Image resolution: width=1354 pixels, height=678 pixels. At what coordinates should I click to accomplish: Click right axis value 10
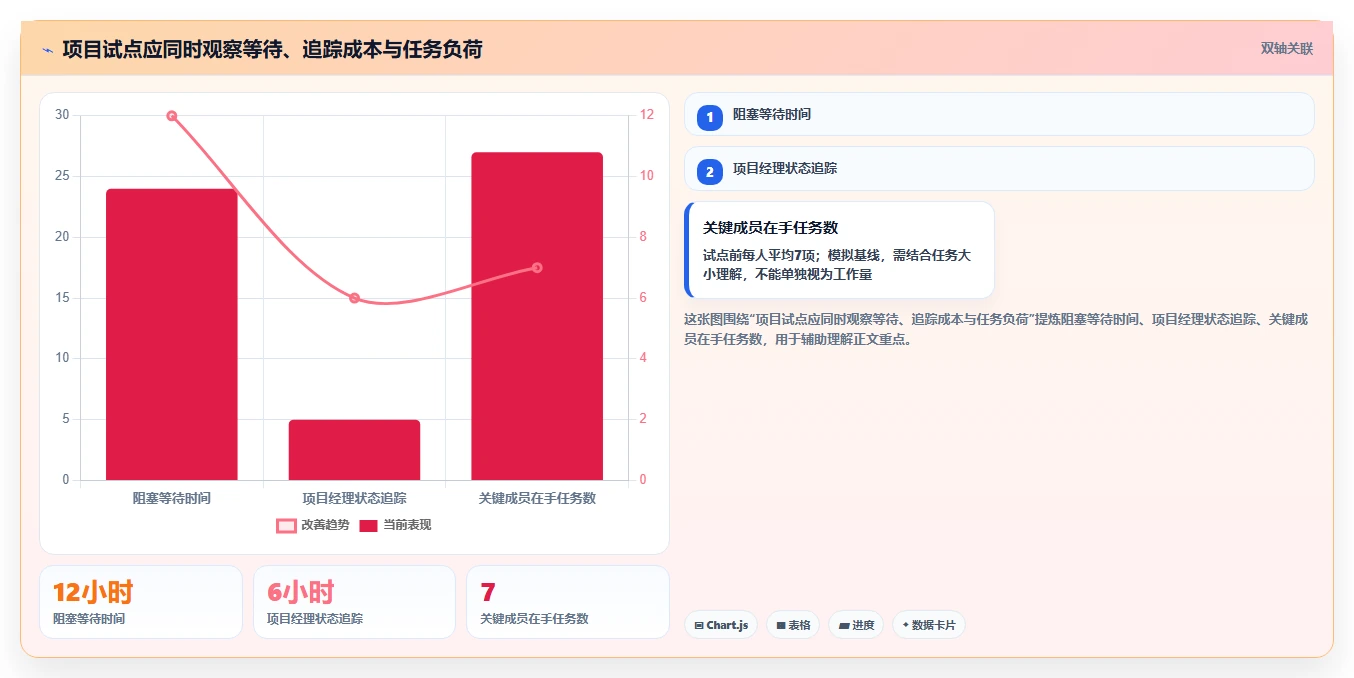[x=646, y=176]
